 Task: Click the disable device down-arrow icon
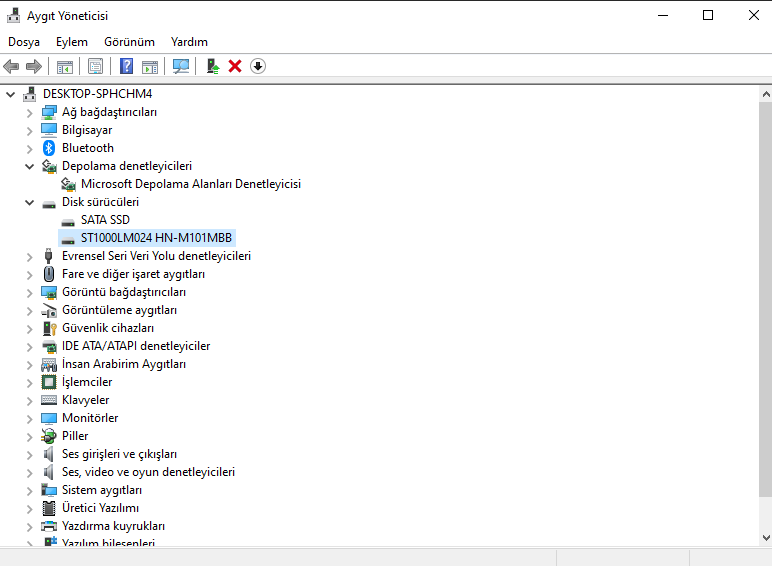(x=258, y=66)
